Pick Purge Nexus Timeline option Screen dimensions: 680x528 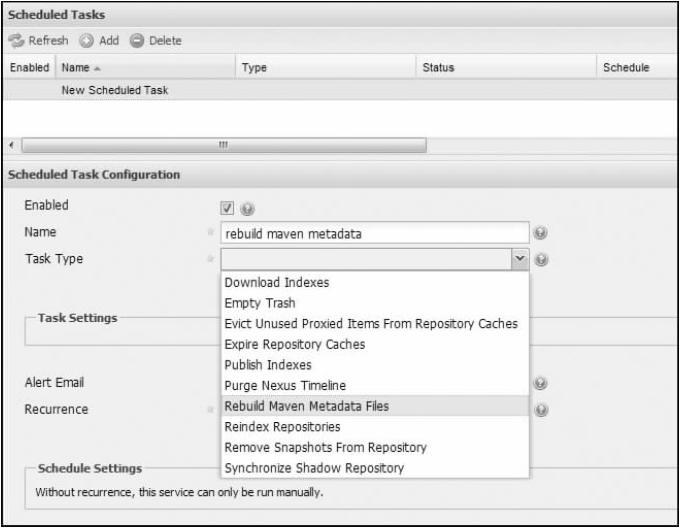(x=286, y=385)
